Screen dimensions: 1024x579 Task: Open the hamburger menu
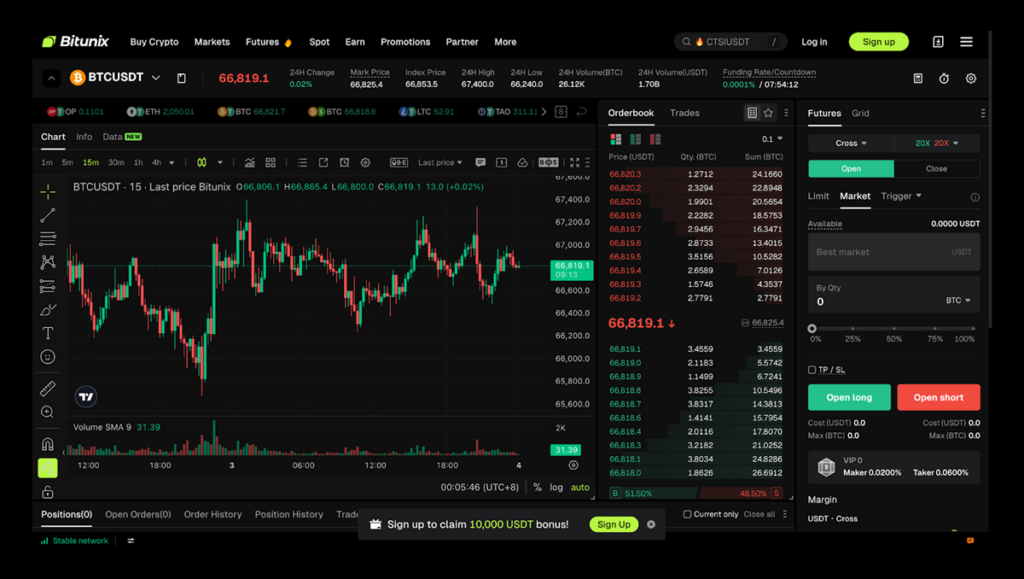pyautogui.click(x=967, y=42)
